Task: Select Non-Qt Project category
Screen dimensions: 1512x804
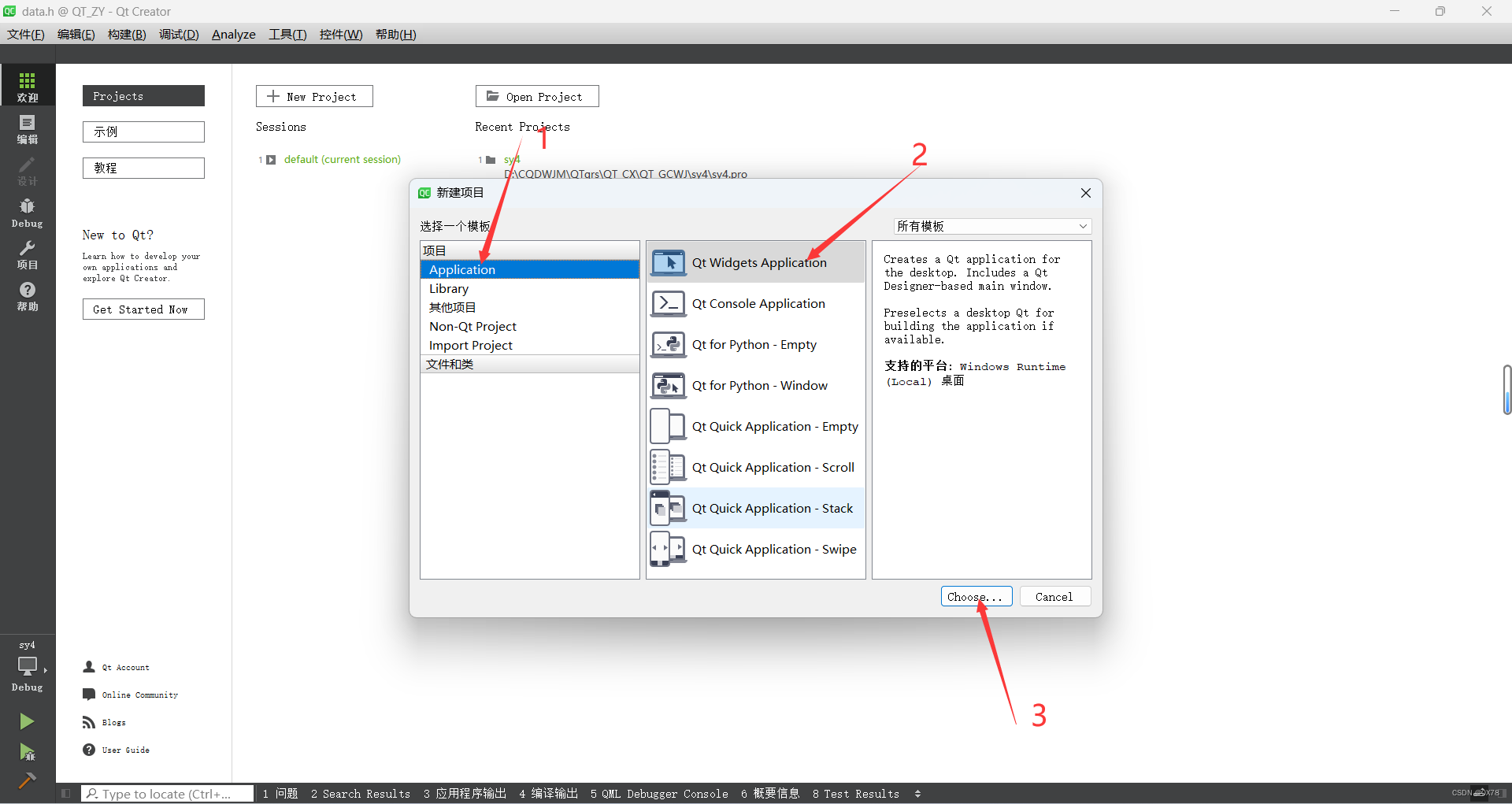Action: [x=530, y=326]
